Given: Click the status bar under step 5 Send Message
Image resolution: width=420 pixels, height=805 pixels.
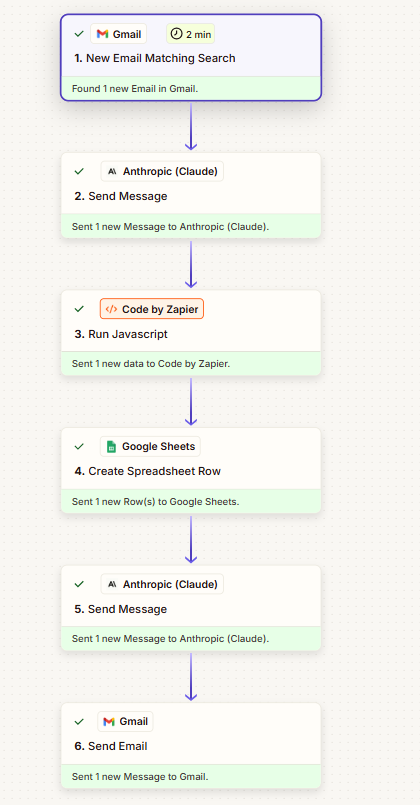Looking at the screenshot, I should [x=191, y=639].
